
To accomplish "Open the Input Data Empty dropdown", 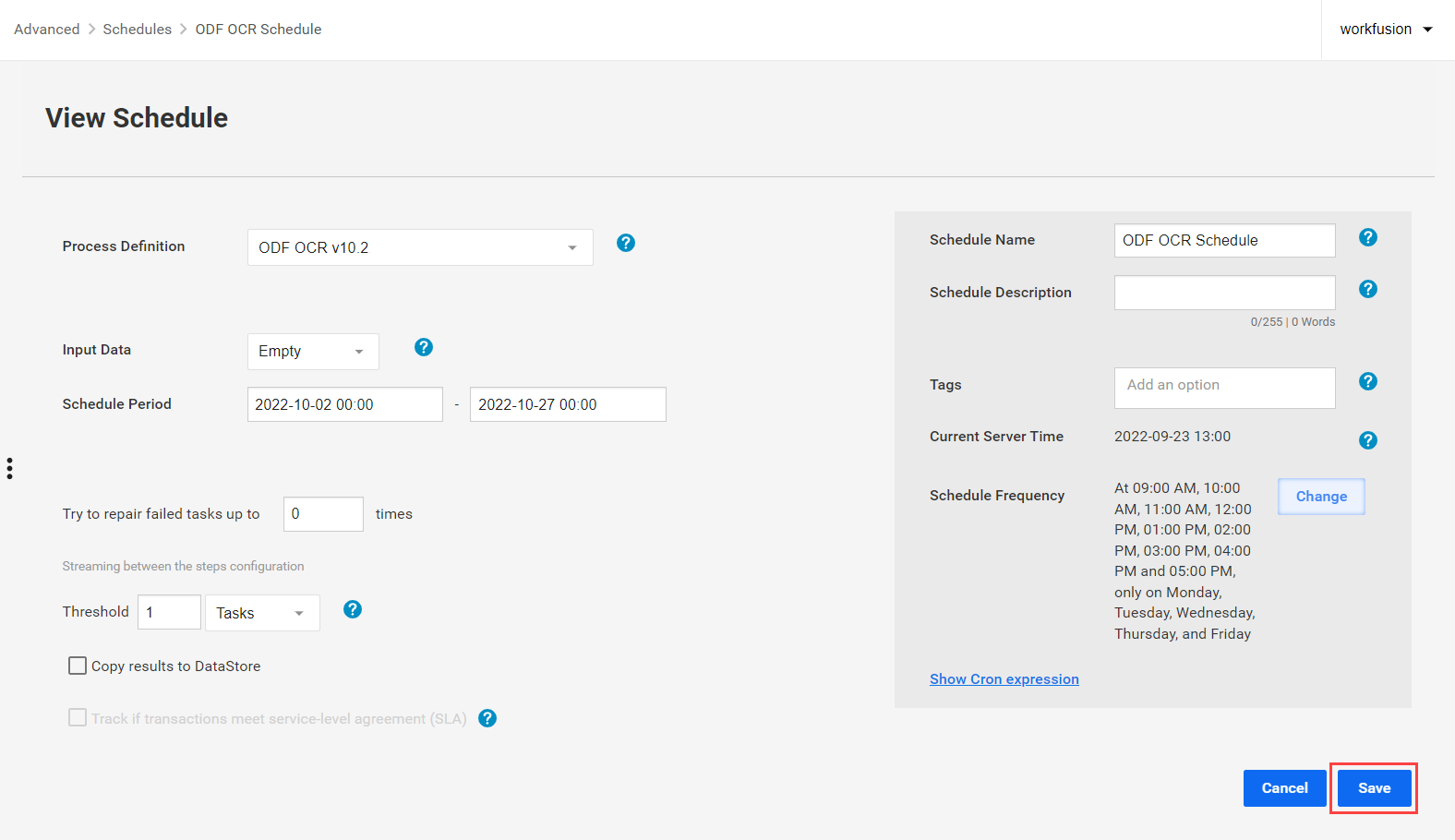I will point(313,352).
